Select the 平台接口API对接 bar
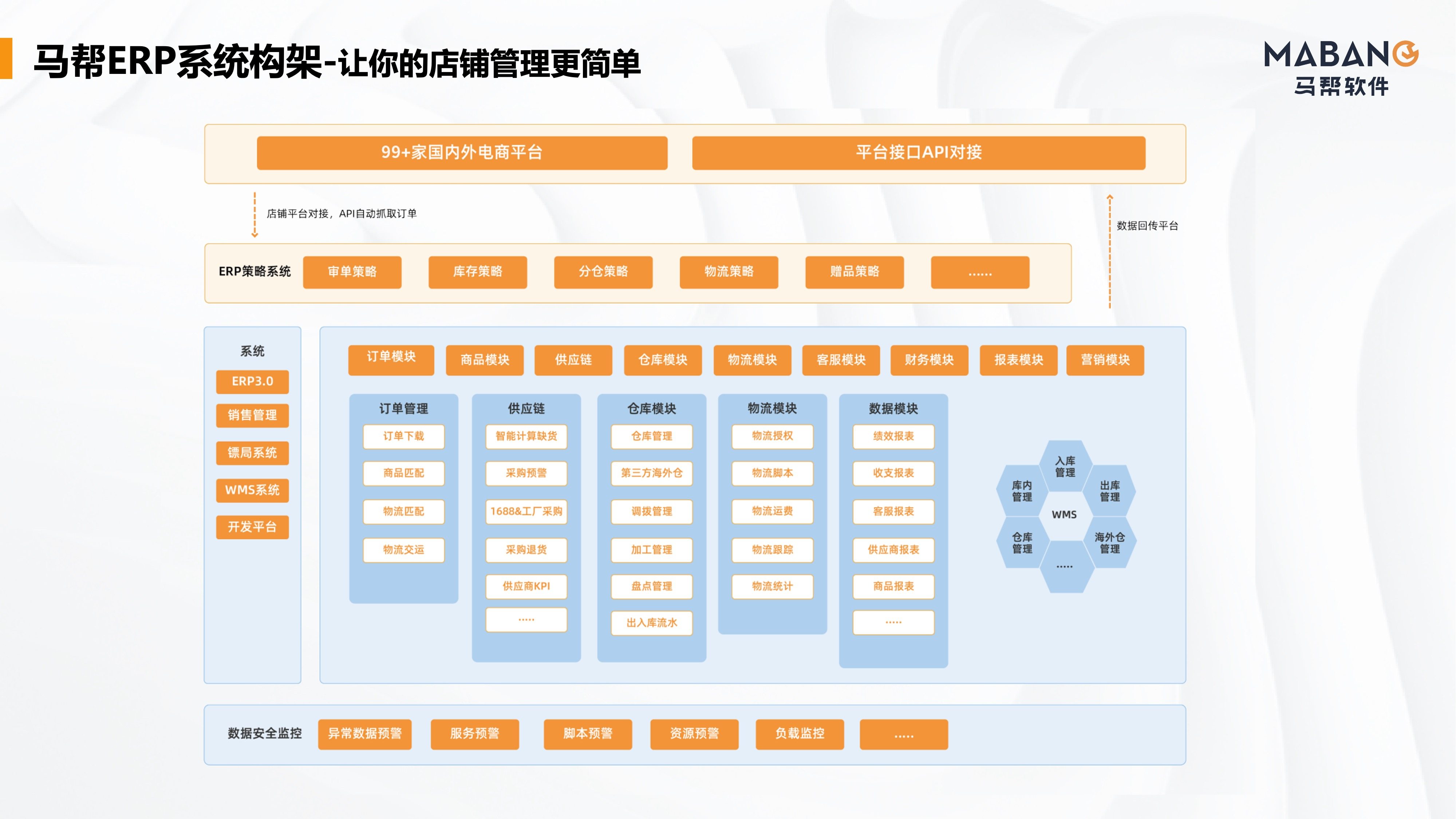 pyautogui.click(x=919, y=153)
